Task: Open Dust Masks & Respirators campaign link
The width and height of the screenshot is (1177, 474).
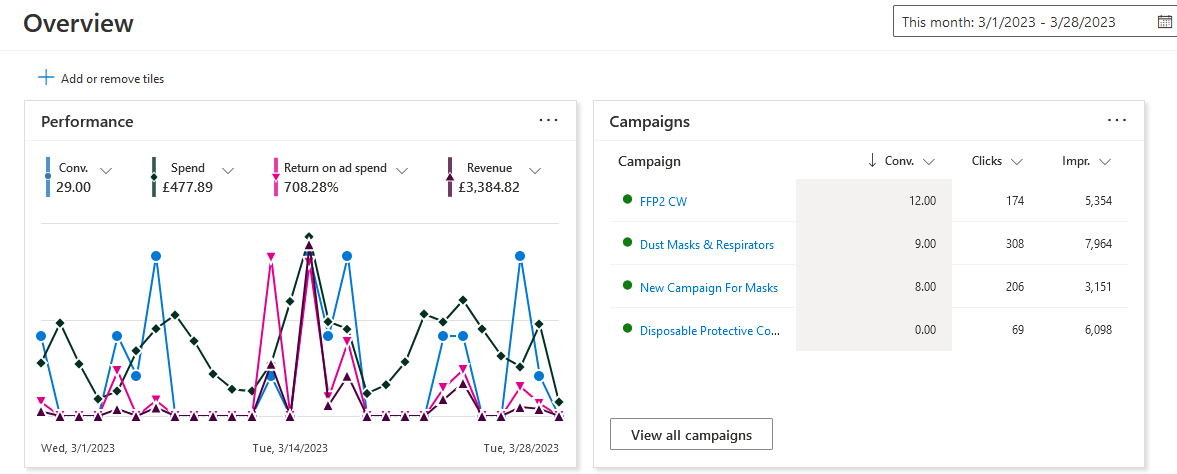Action: pyautogui.click(x=706, y=244)
